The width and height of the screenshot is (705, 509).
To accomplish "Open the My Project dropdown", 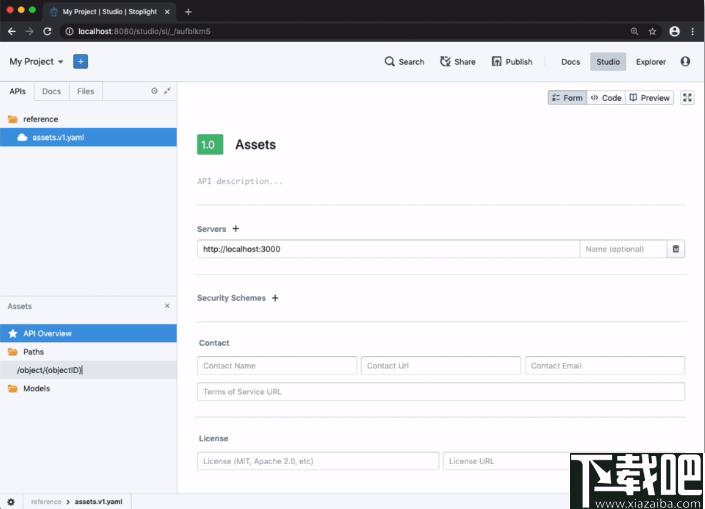I will (36, 62).
